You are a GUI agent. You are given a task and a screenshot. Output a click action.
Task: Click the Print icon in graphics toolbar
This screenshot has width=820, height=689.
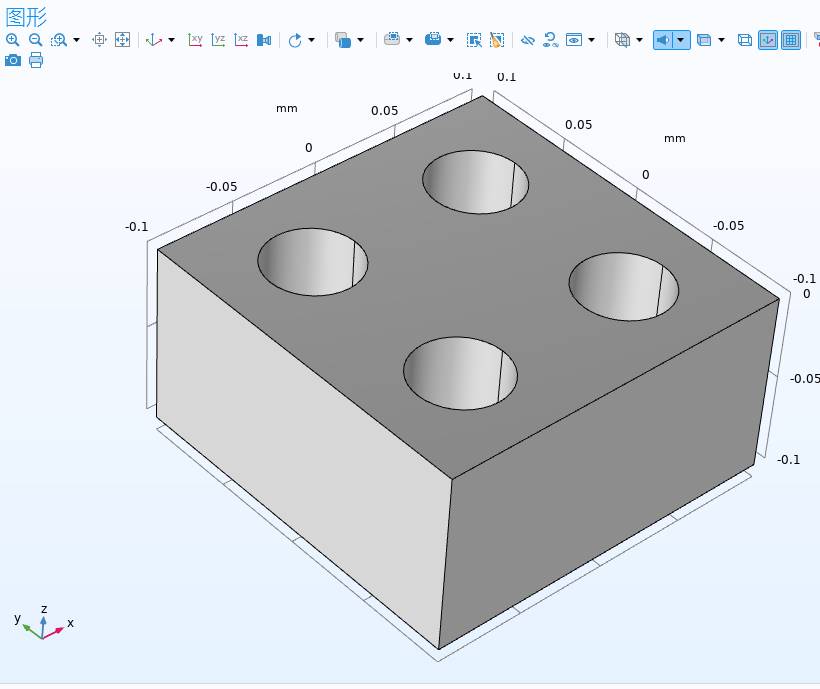[36, 60]
